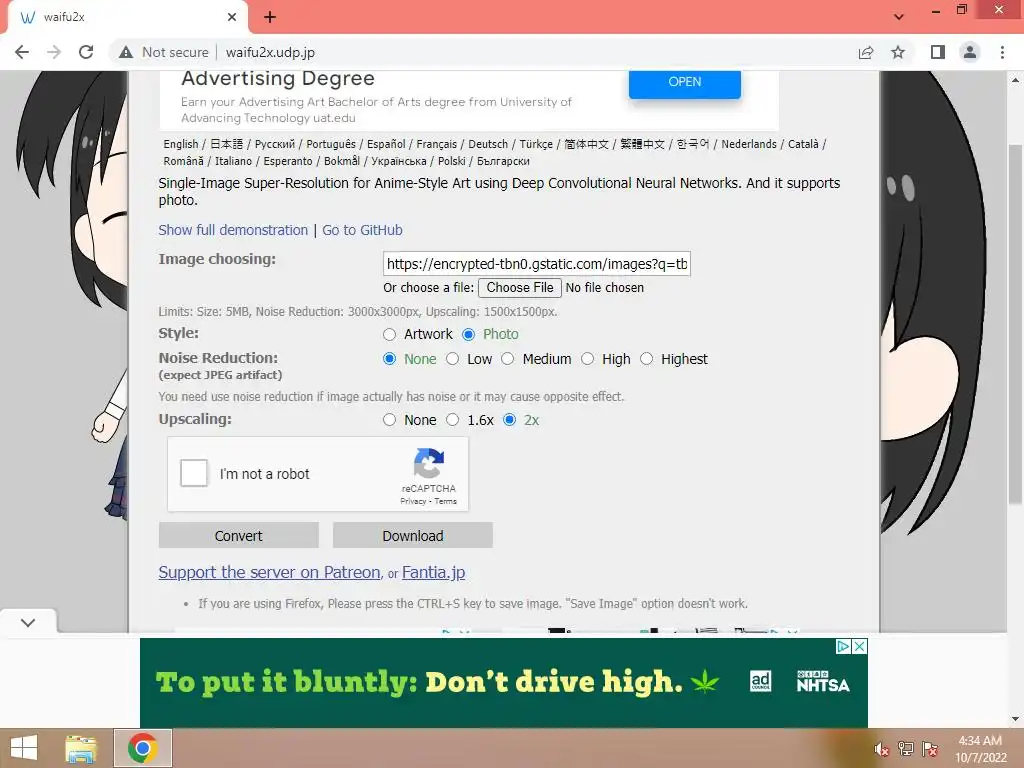Click the scrollbar down arrow
This screenshot has height=768, width=1024.
coord(1015,718)
